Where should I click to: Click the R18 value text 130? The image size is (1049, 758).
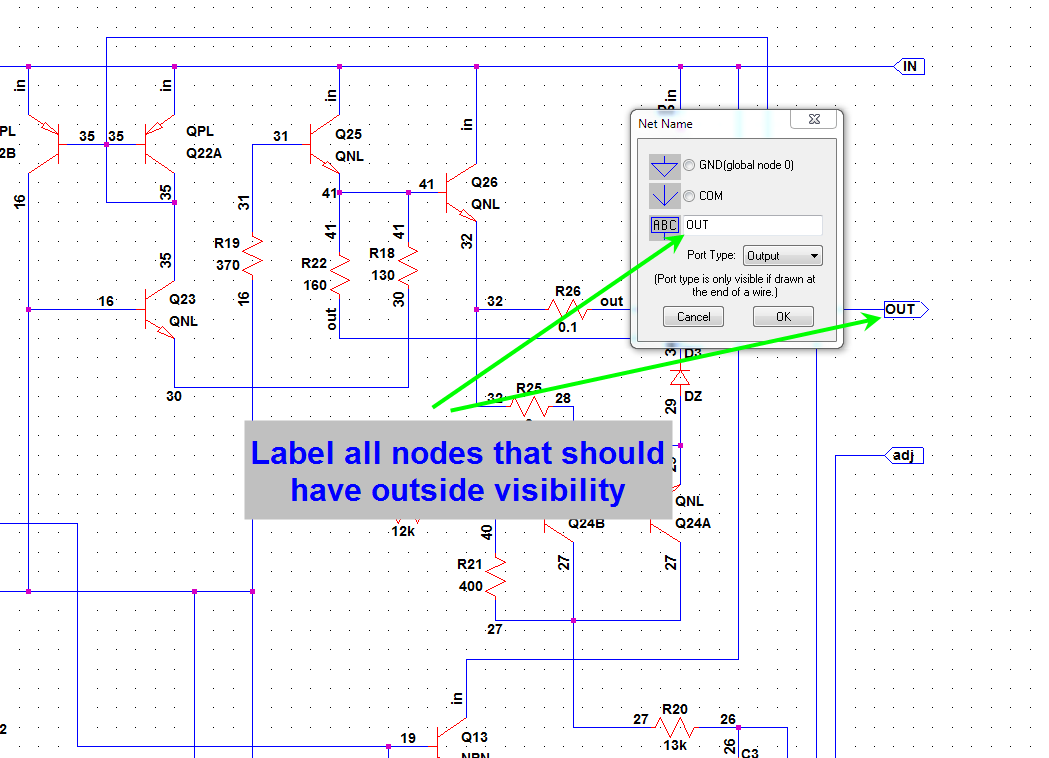(x=383, y=276)
